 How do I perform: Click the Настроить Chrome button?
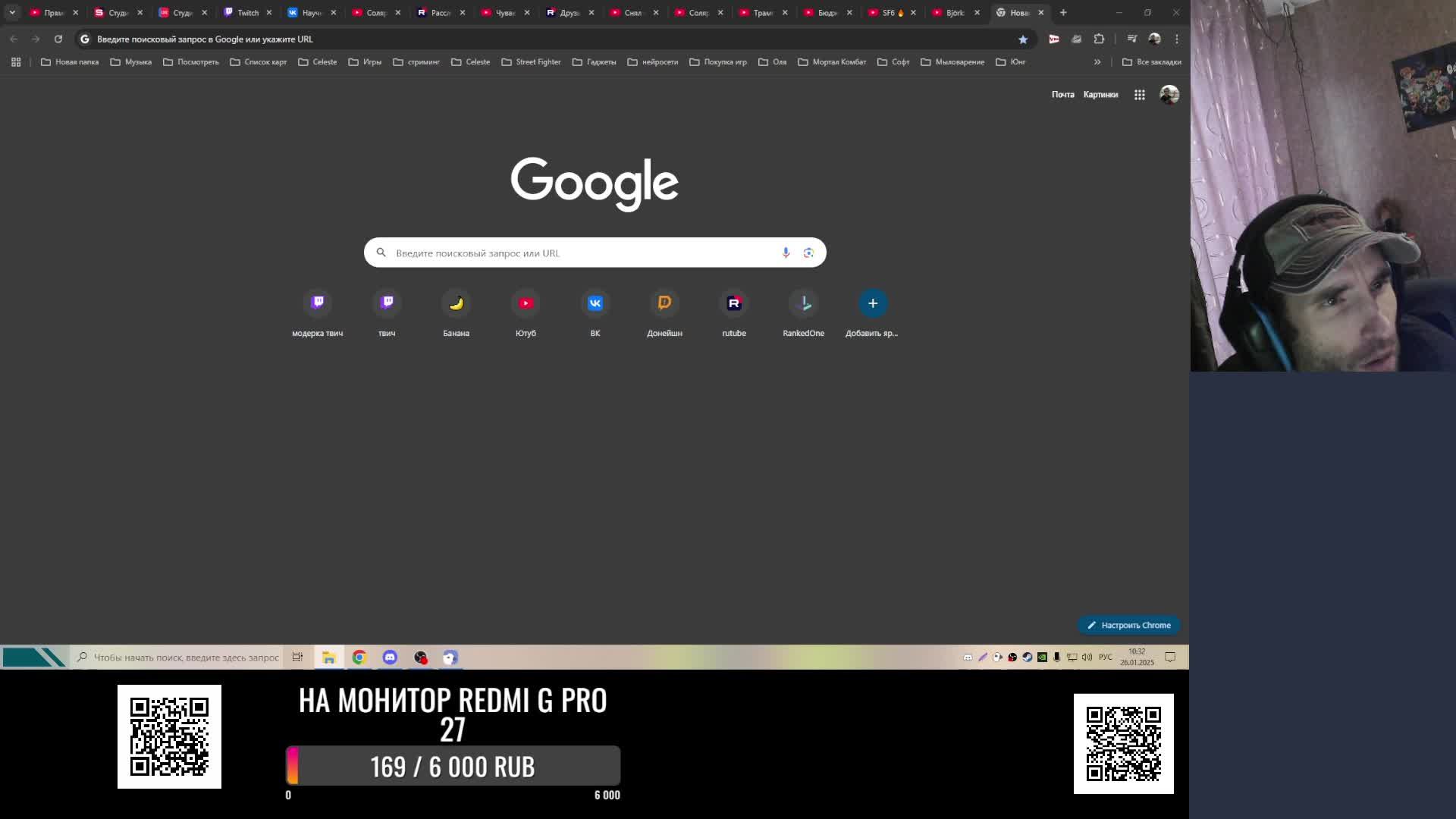click(1128, 625)
